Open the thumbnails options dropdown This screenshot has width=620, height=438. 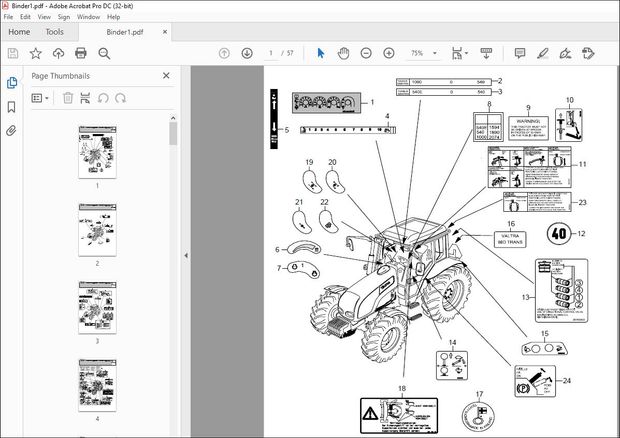tap(40, 98)
